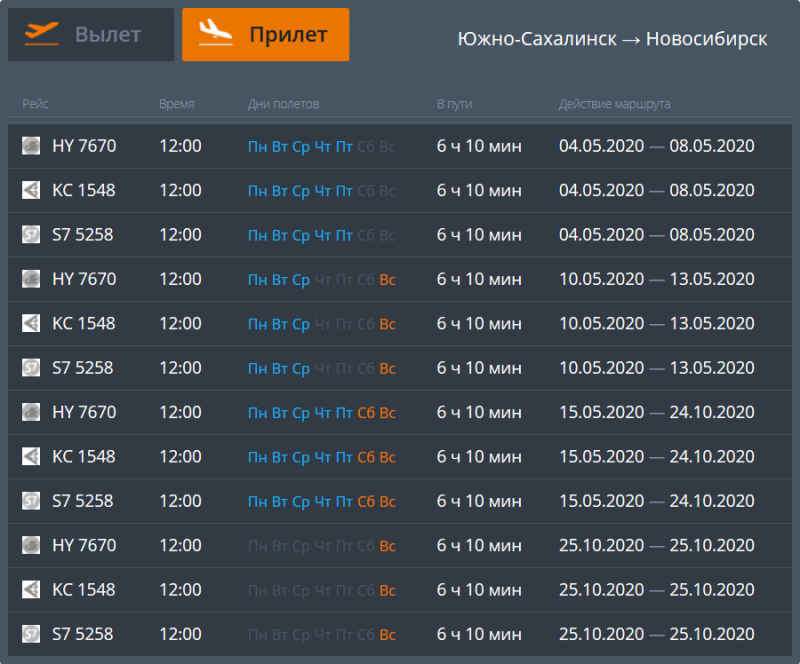The width and height of the screenshot is (800, 664).
Task: Switch to the Вылет departures tab
Action: [91, 35]
